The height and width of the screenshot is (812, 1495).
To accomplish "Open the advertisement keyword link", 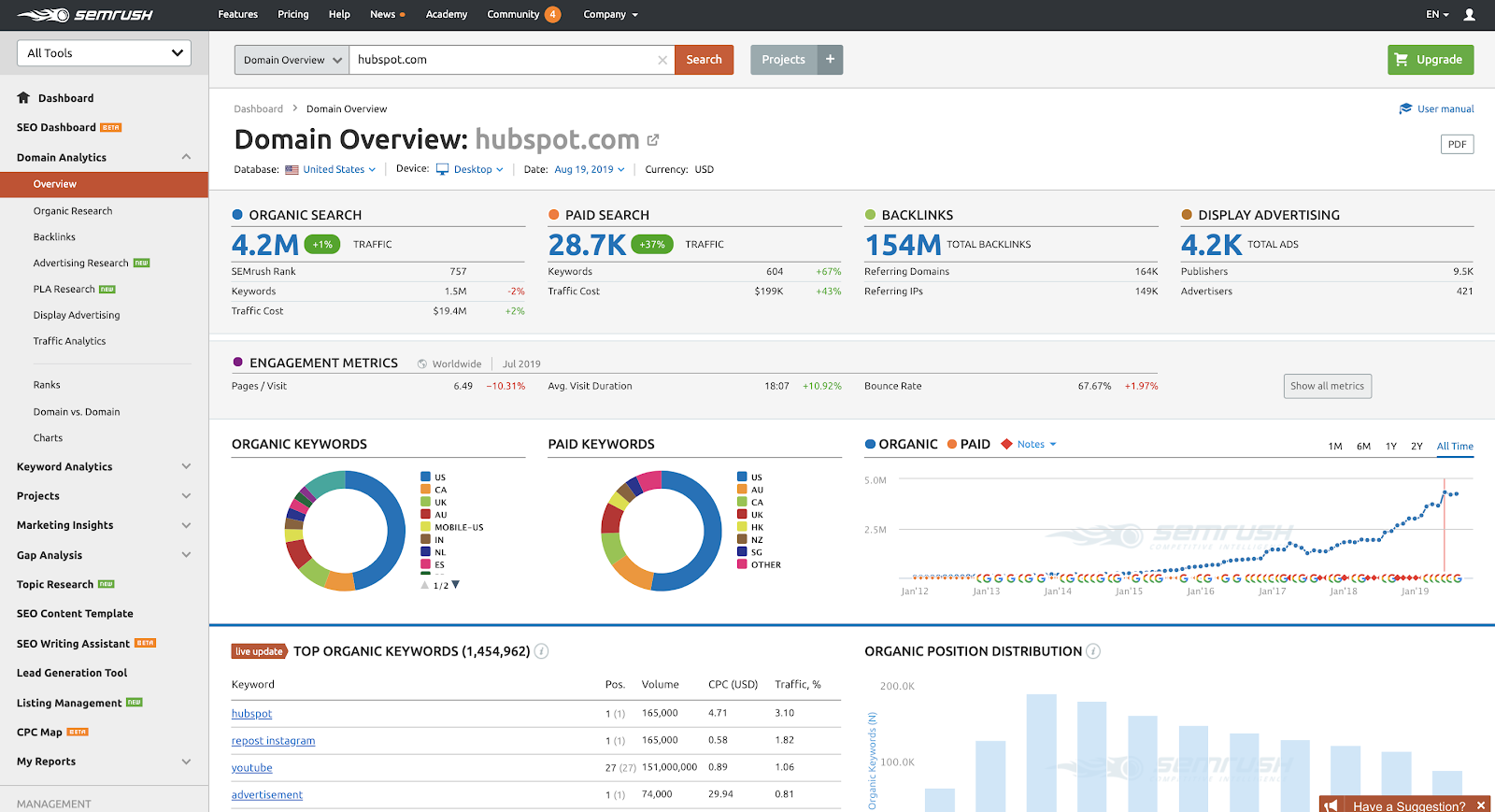I will click(x=267, y=795).
